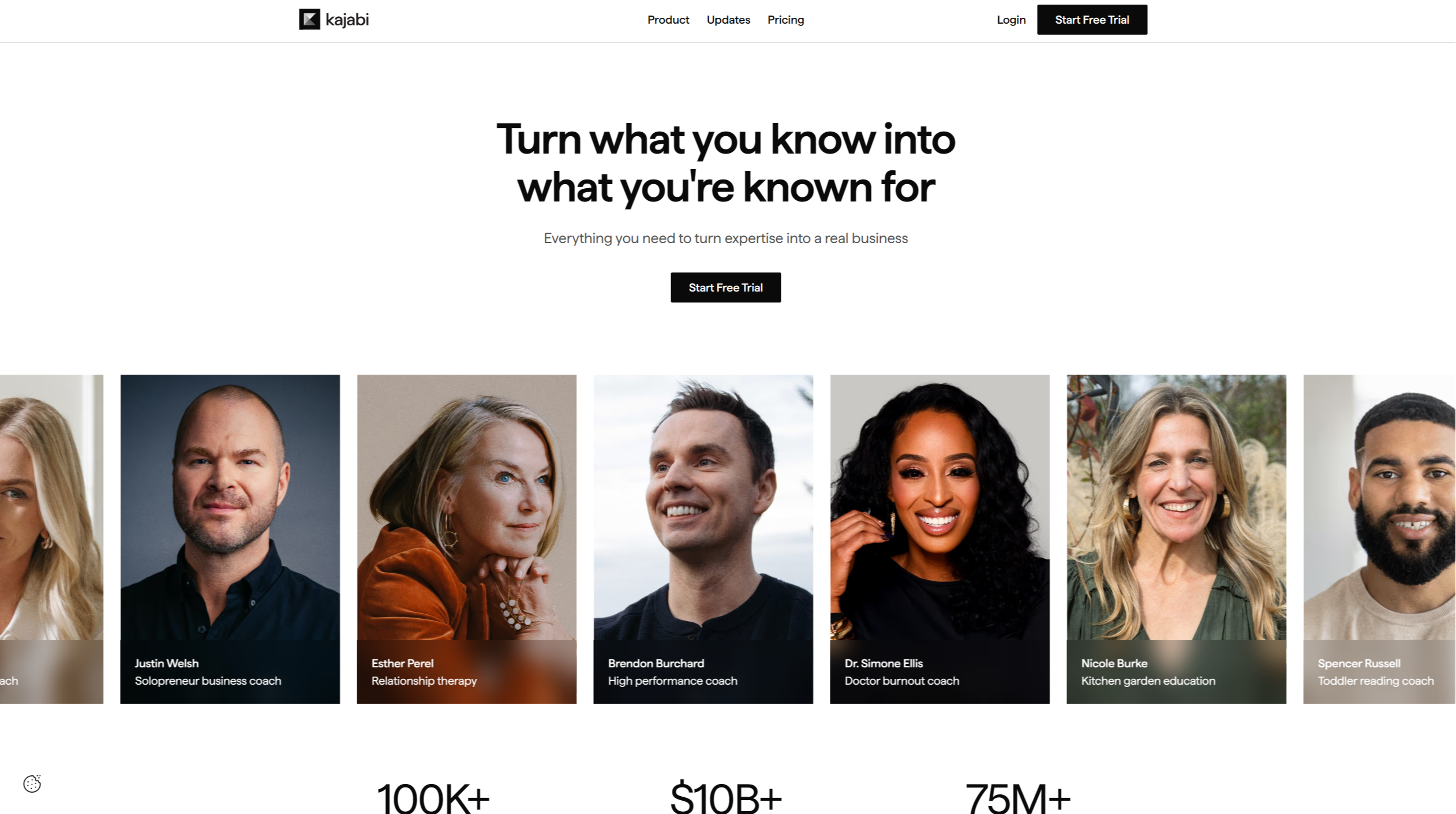Click the $10B+ statistic
This screenshot has height=814, width=1456.
725,798
